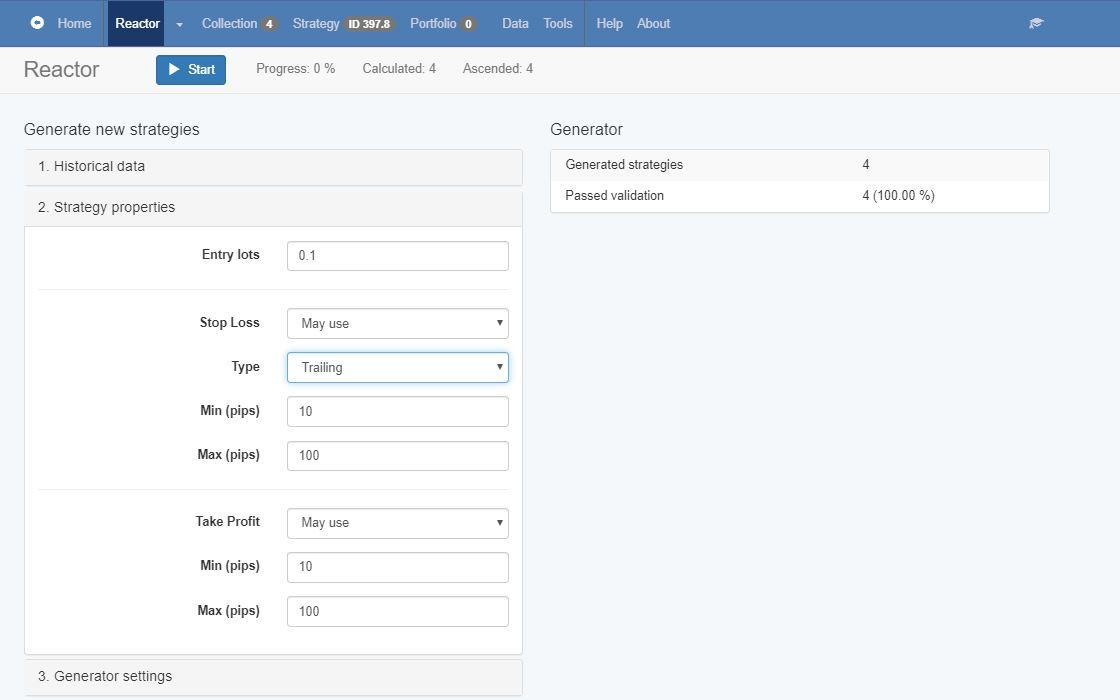Select the 'Ascended: 4' status text
Image resolution: width=1120 pixels, height=700 pixels.
point(498,69)
